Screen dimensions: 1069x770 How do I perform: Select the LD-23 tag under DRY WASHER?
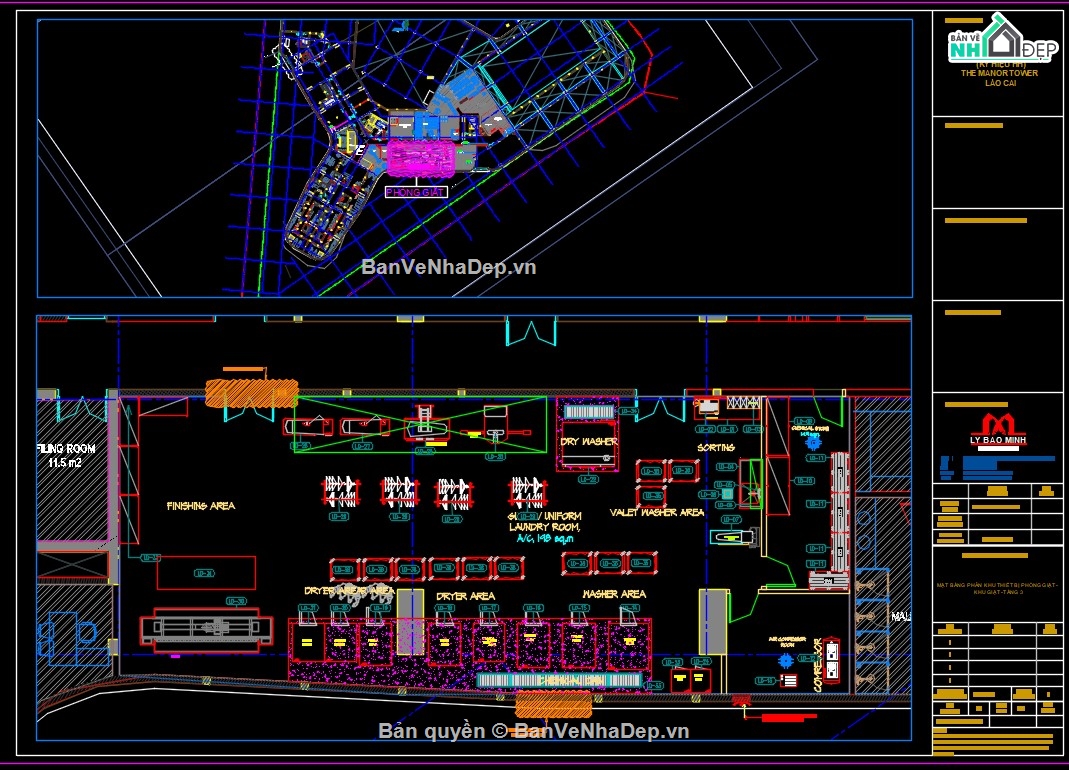click(588, 479)
